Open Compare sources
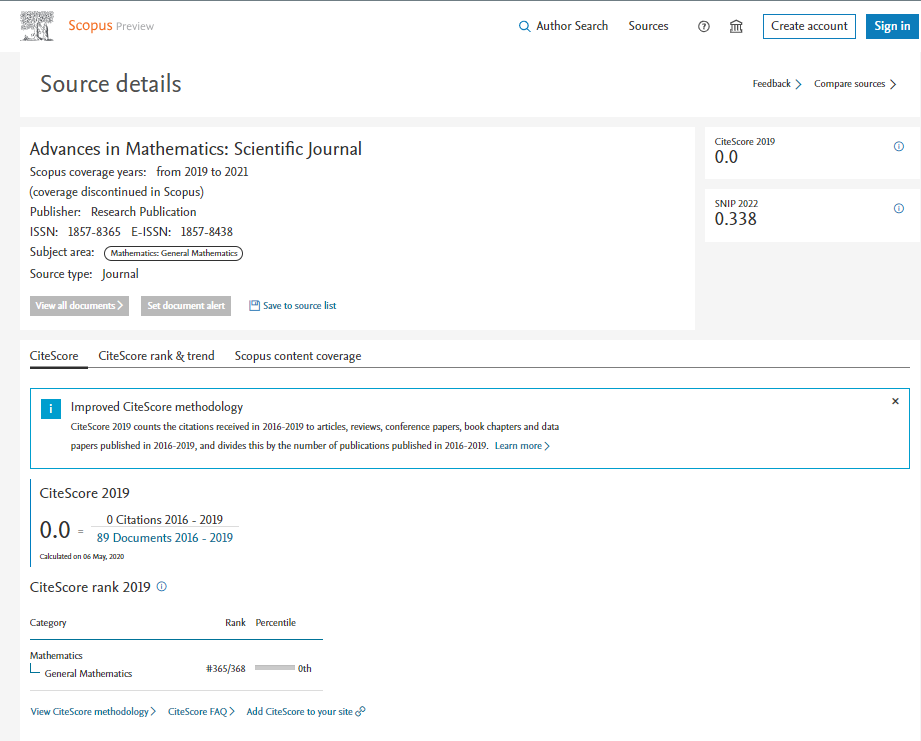 854,84
